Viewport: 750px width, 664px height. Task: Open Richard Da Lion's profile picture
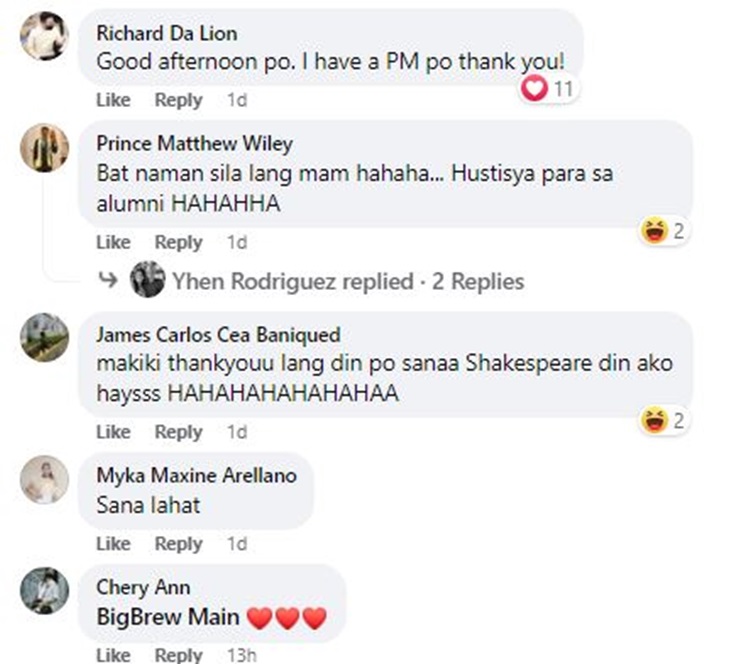pos(45,37)
